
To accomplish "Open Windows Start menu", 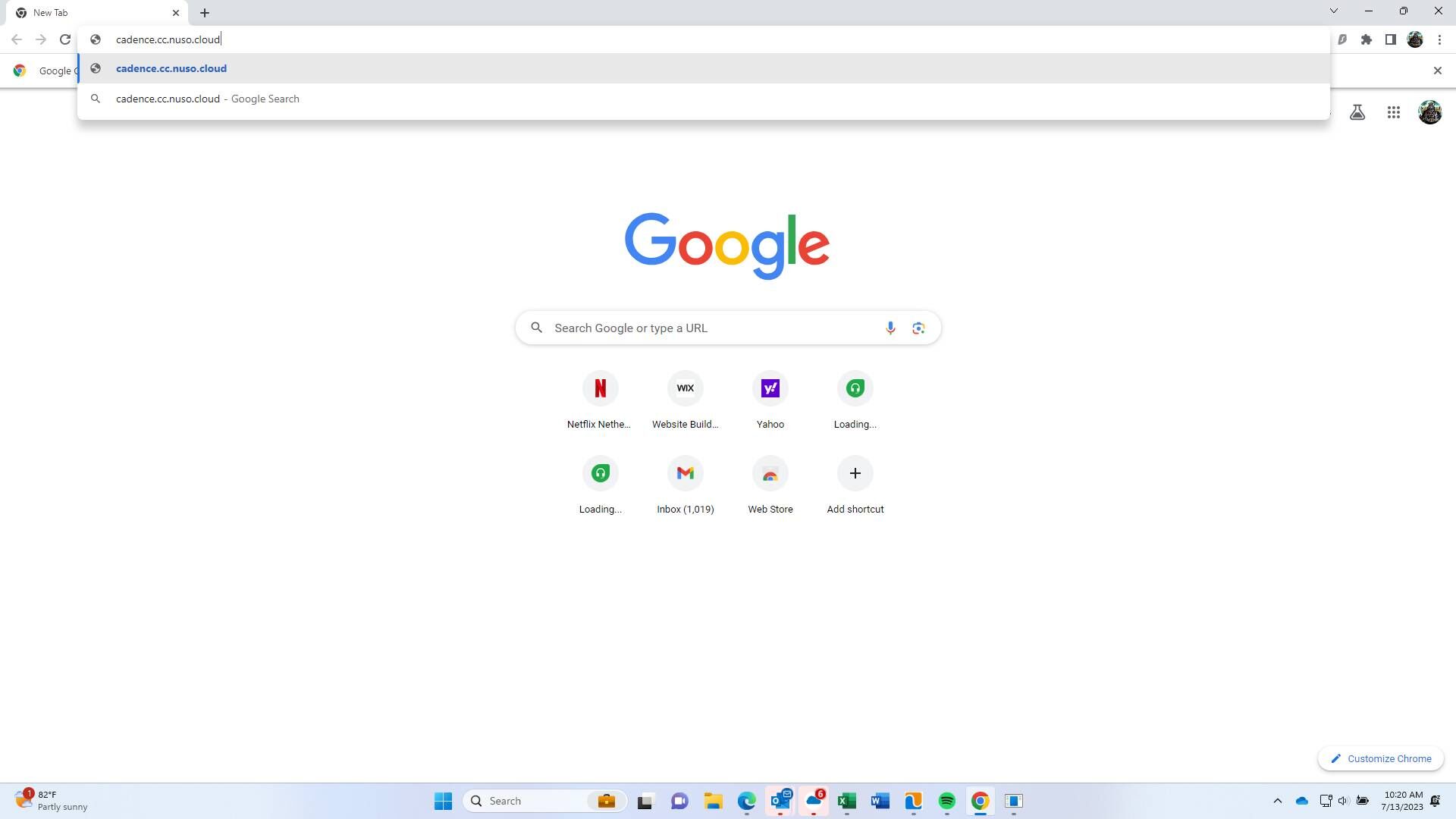I will pos(443,801).
